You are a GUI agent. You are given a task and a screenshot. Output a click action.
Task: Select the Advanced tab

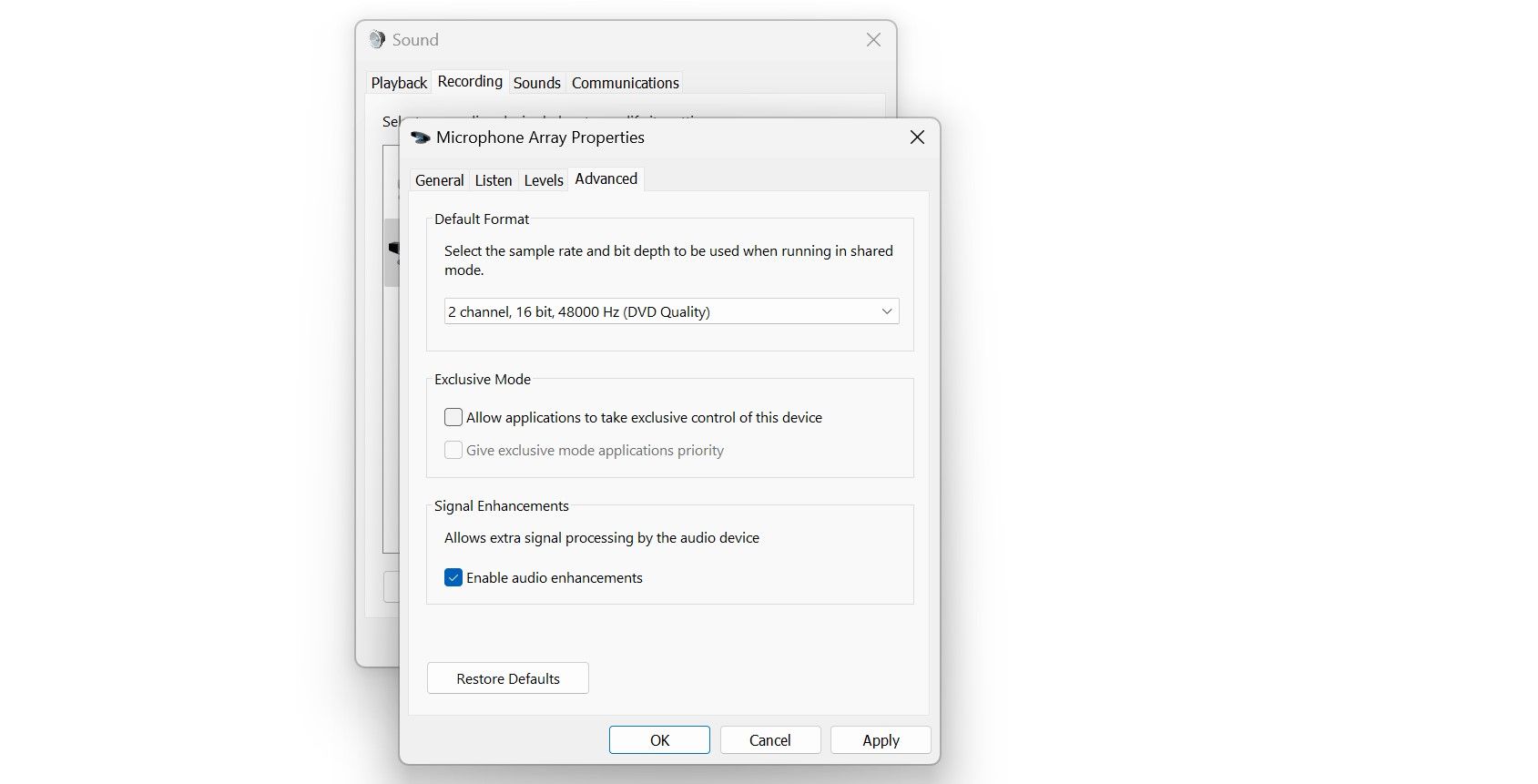606,179
